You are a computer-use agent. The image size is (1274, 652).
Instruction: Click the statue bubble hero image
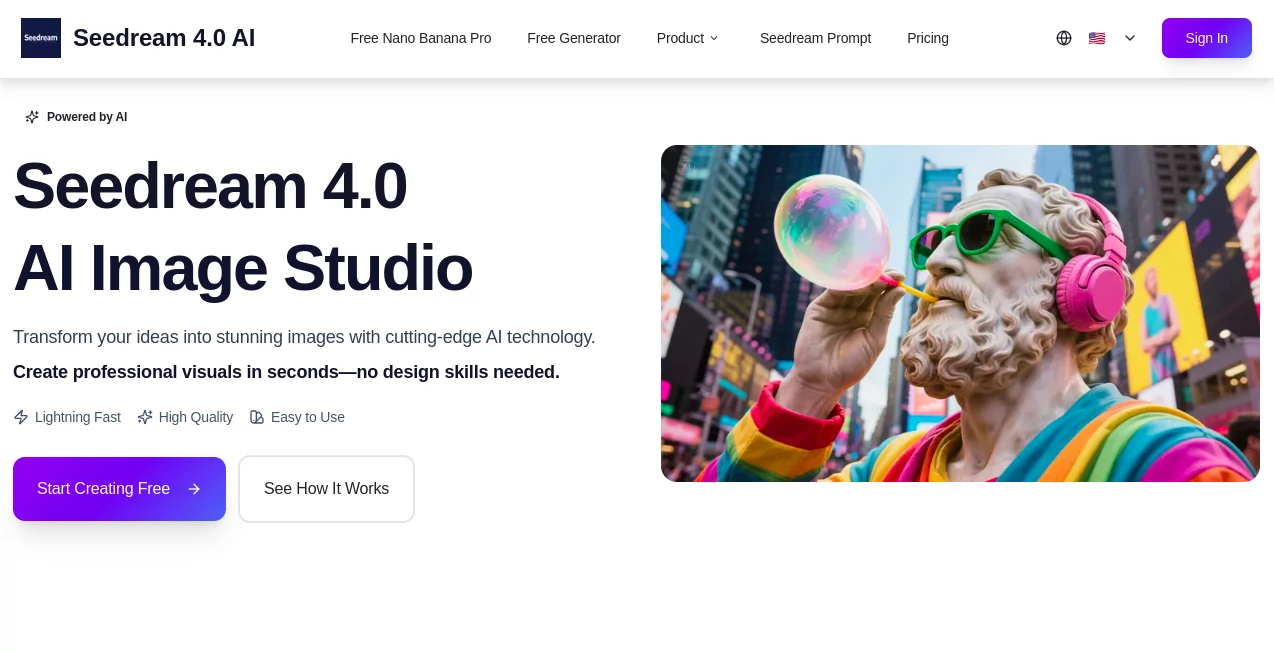click(959, 313)
